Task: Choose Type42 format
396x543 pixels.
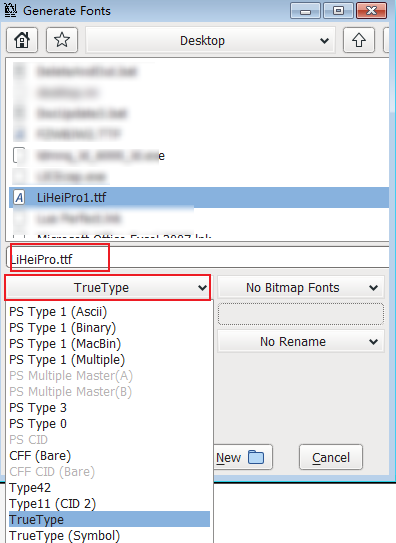Action: tap(109, 488)
